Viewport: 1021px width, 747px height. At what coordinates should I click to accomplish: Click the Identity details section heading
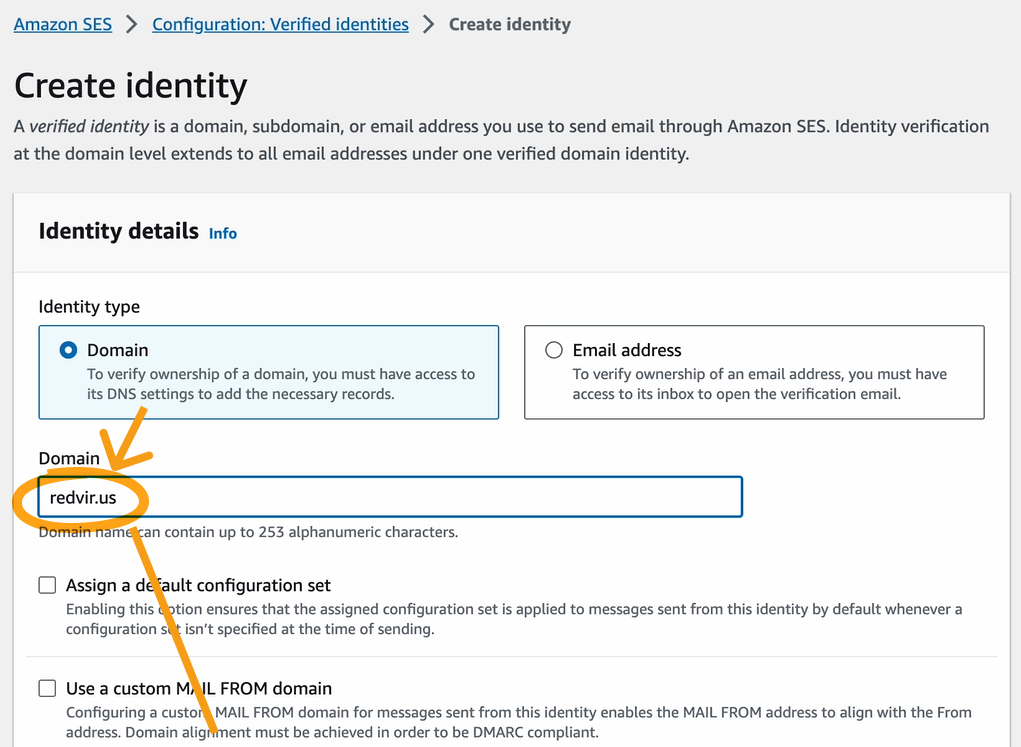118,231
